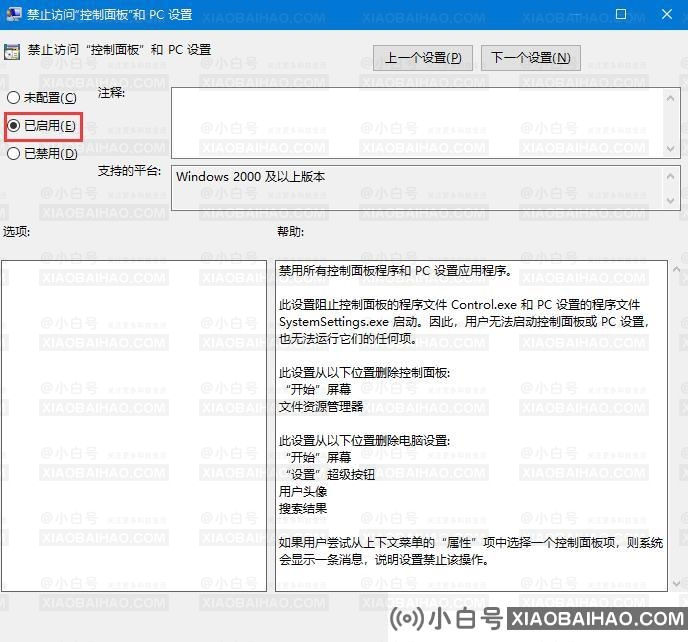Click the help line '文件资源管理器'

321,406
